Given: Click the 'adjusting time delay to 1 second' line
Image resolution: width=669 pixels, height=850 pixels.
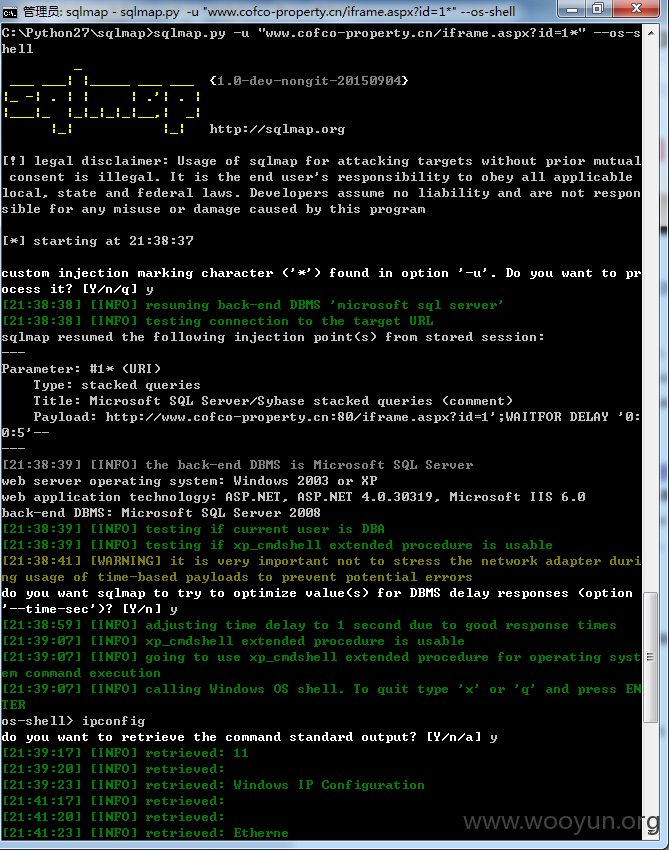Looking at the screenshot, I should tap(309, 625).
